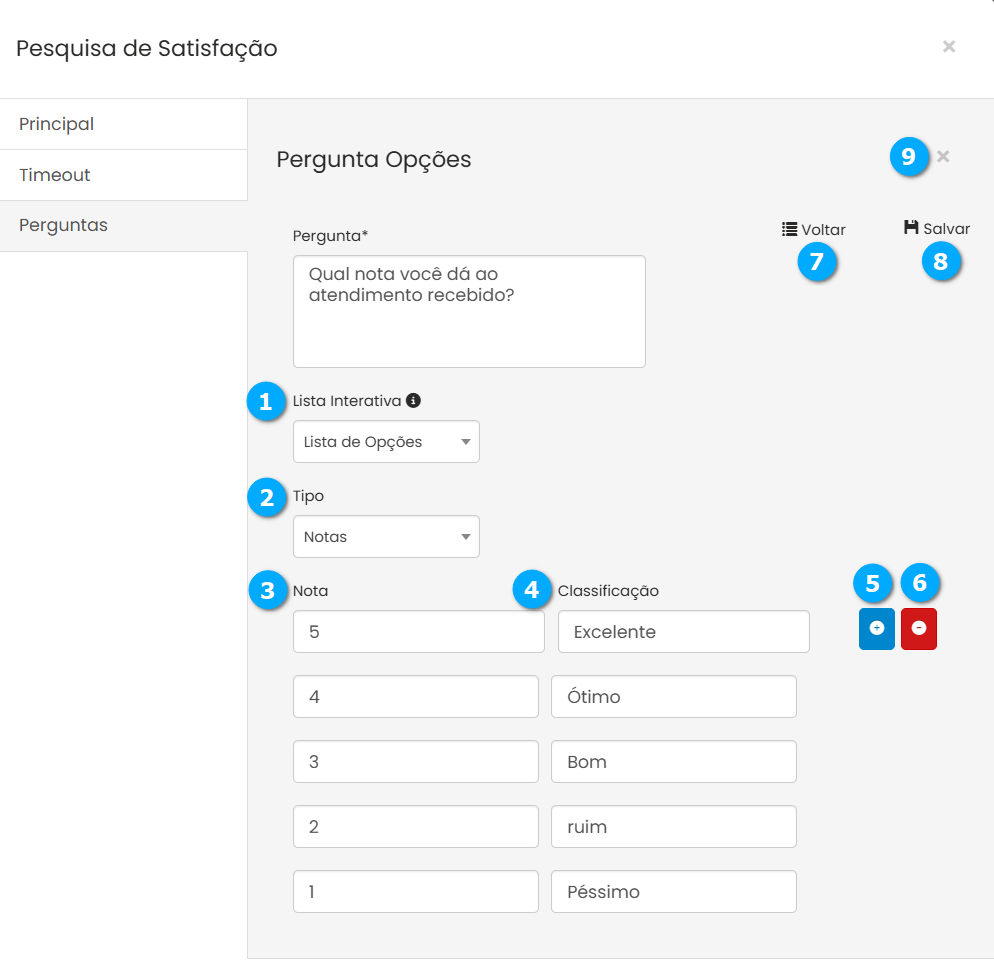Click the red remove row button
Image resolution: width=994 pixels, height=978 pixels.
919,628
